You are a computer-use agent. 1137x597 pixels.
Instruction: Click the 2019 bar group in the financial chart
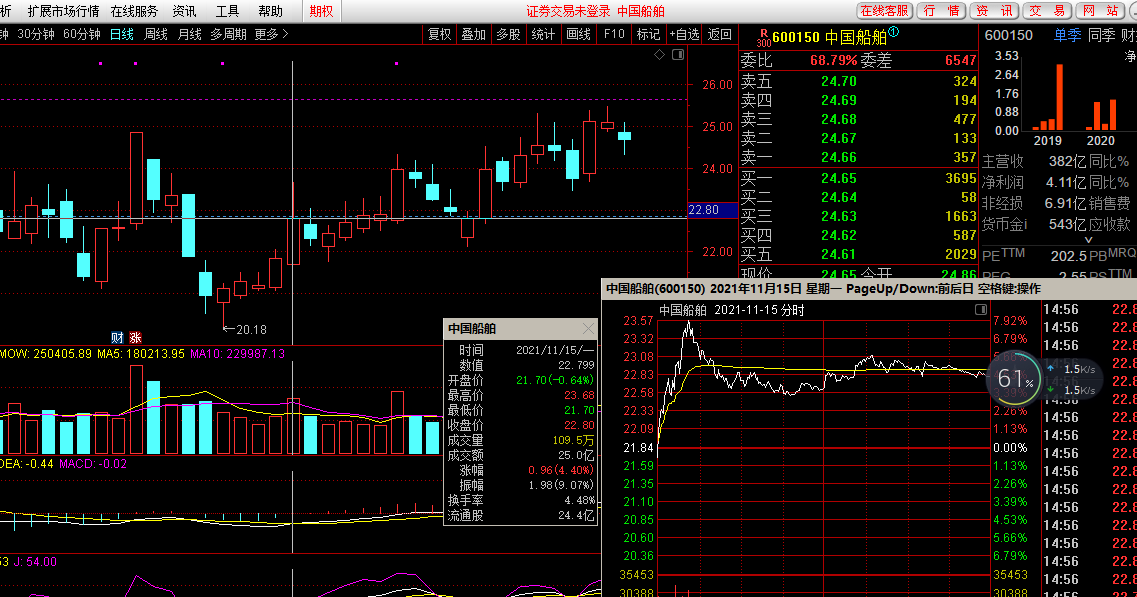(1046, 97)
